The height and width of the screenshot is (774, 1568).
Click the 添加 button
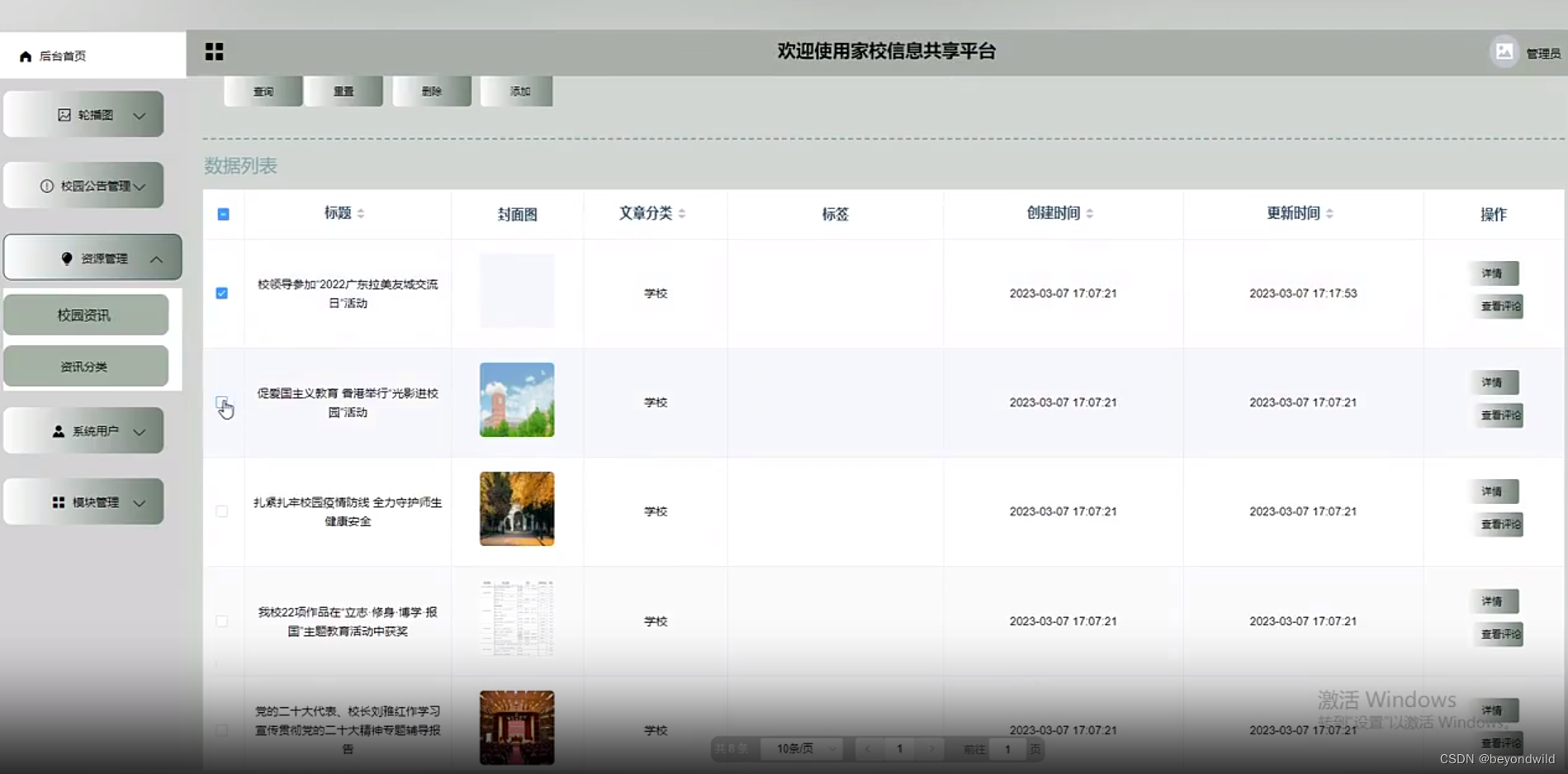click(517, 91)
